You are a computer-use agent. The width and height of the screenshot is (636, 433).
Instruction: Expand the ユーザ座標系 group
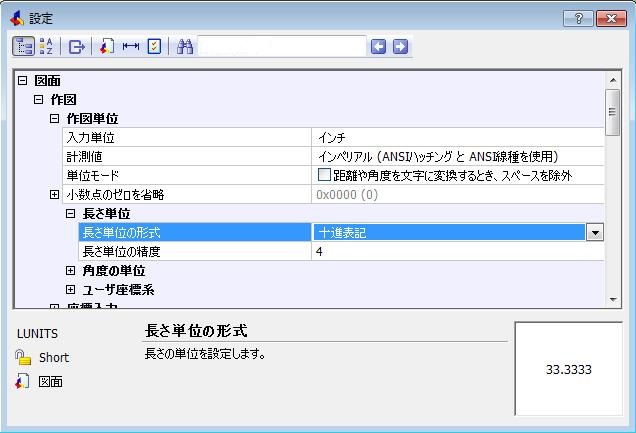point(71,289)
